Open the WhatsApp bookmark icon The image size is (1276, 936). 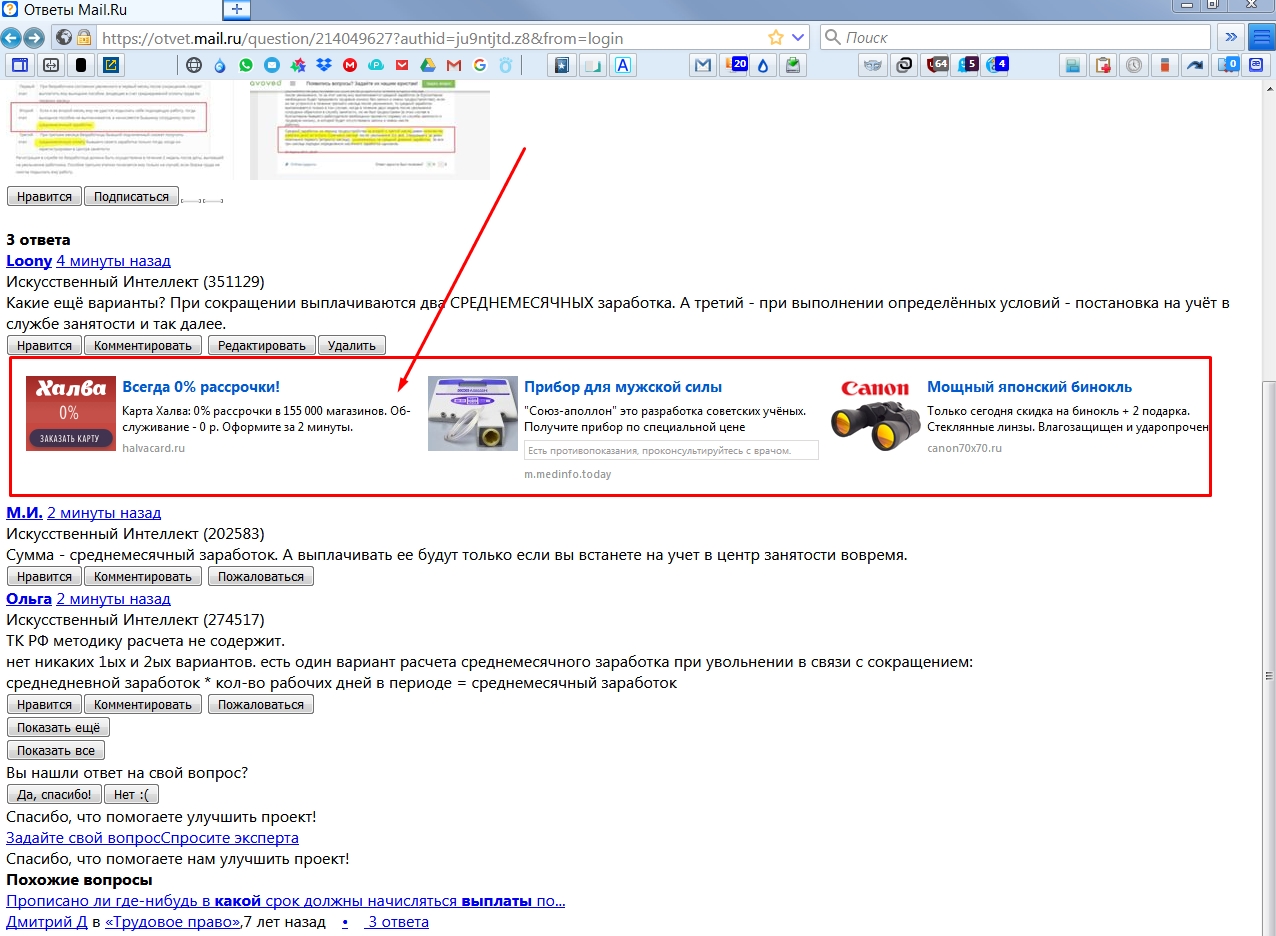click(x=245, y=66)
